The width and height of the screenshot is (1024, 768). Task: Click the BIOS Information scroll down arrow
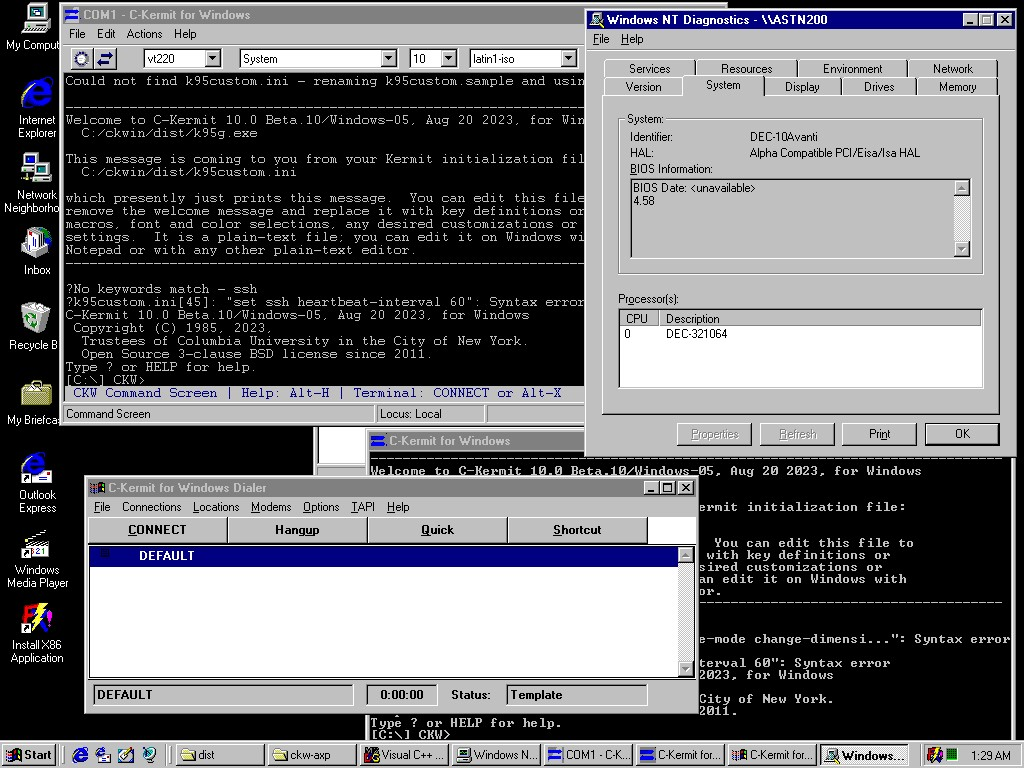961,249
